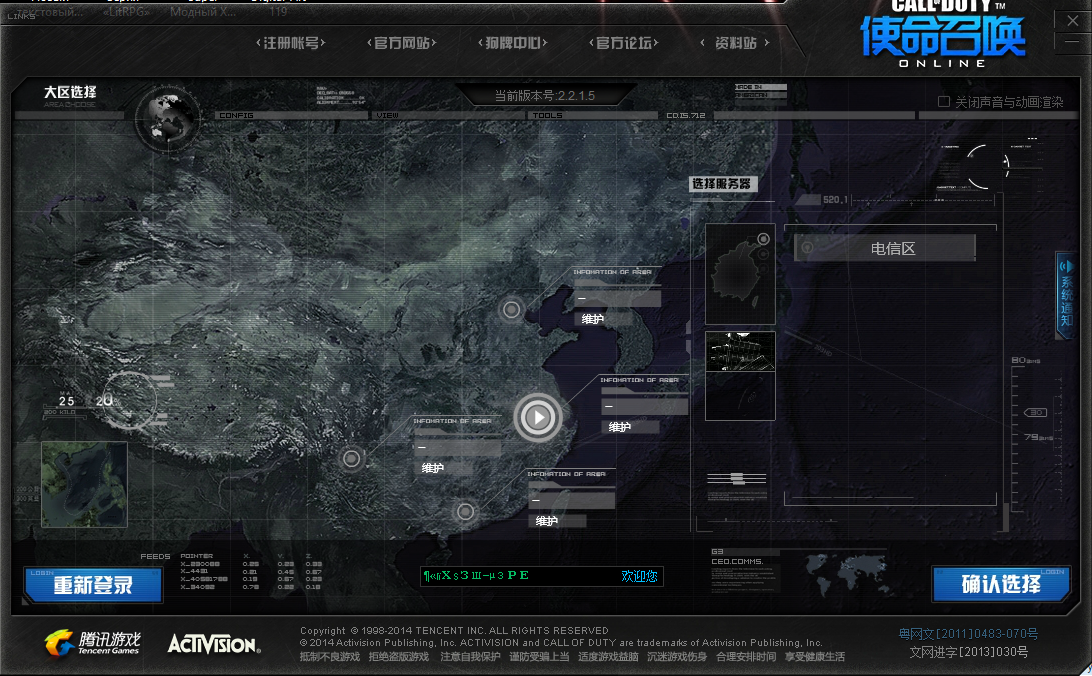
Task: Click the 重新登录 button
Action: [93, 585]
